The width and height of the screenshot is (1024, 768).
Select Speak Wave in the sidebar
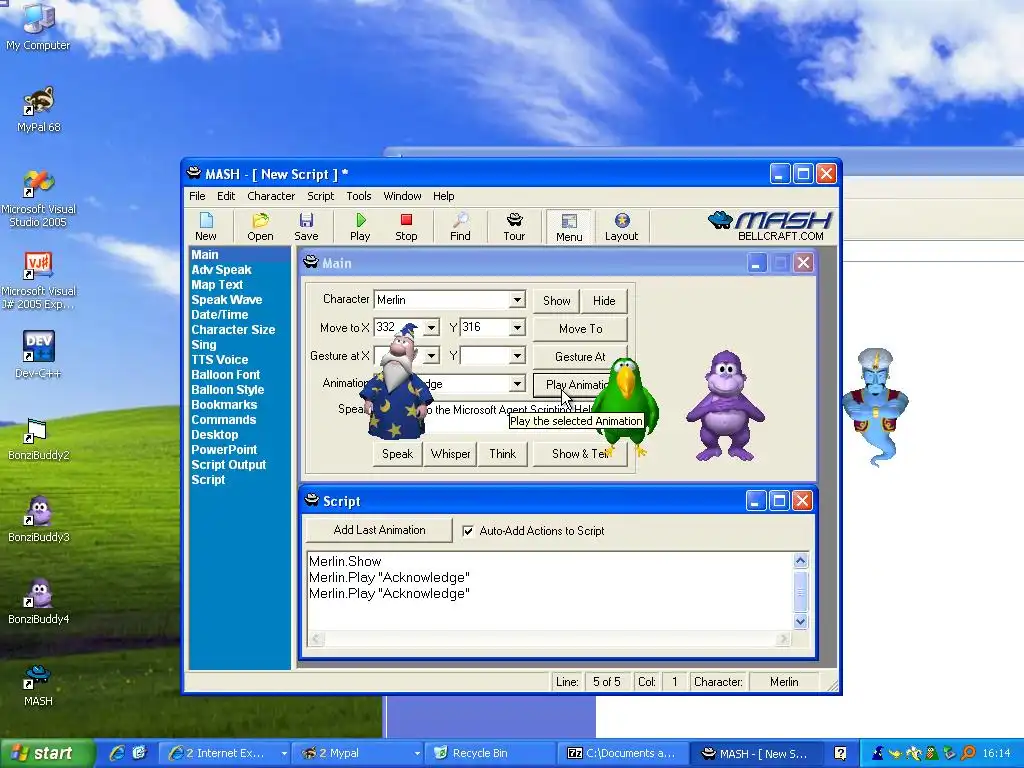[x=227, y=300]
